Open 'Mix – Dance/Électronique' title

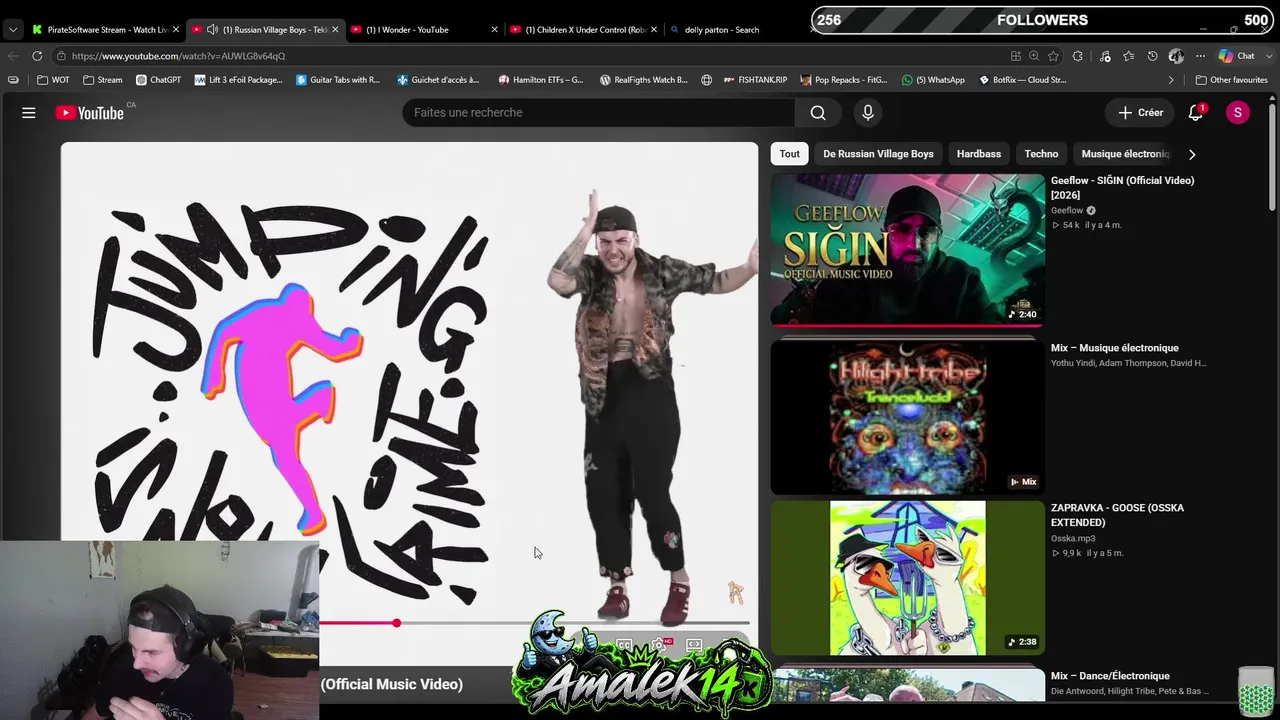coord(1110,676)
